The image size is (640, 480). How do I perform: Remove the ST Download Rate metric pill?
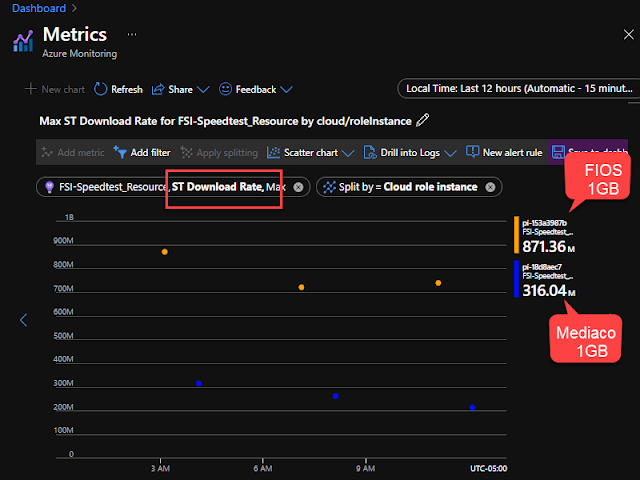pos(298,187)
